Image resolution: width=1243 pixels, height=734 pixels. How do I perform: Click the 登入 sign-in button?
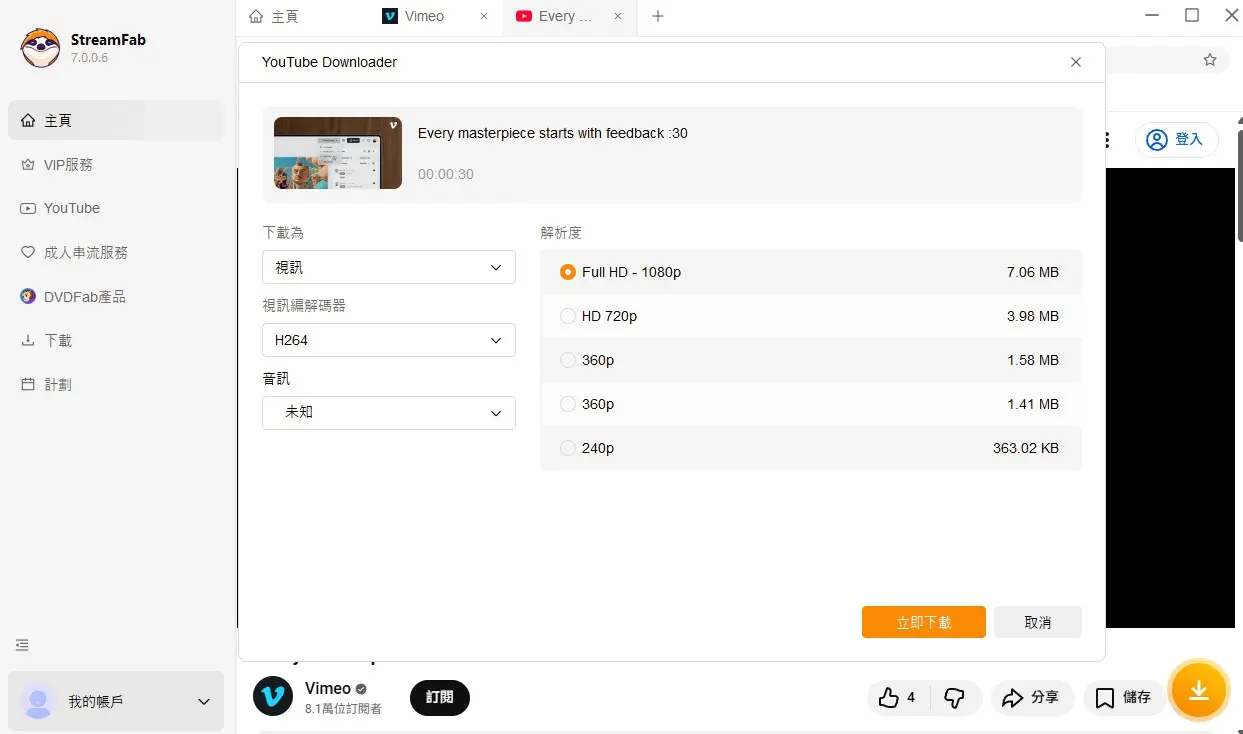click(x=1177, y=140)
